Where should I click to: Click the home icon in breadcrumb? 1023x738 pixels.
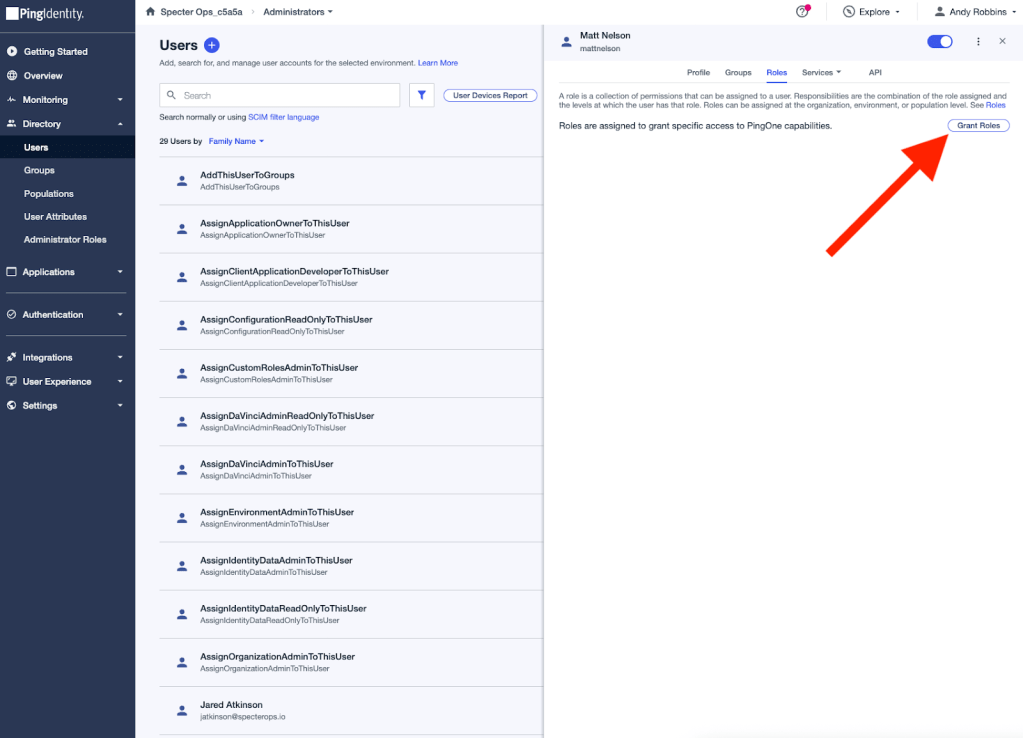(x=151, y=12)
